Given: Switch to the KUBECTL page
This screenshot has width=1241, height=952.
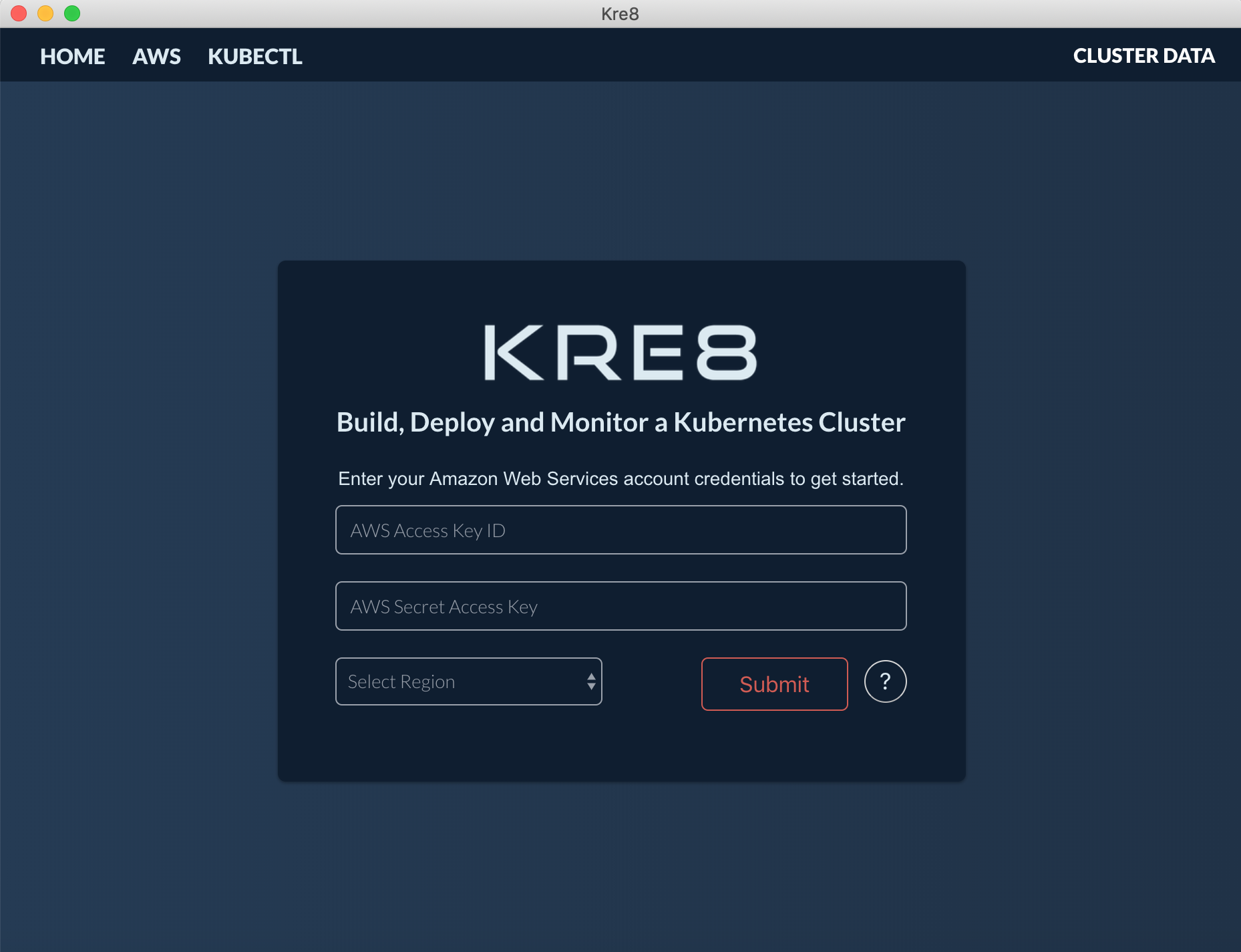Looking at the screenshot, I should click(255, 56).
